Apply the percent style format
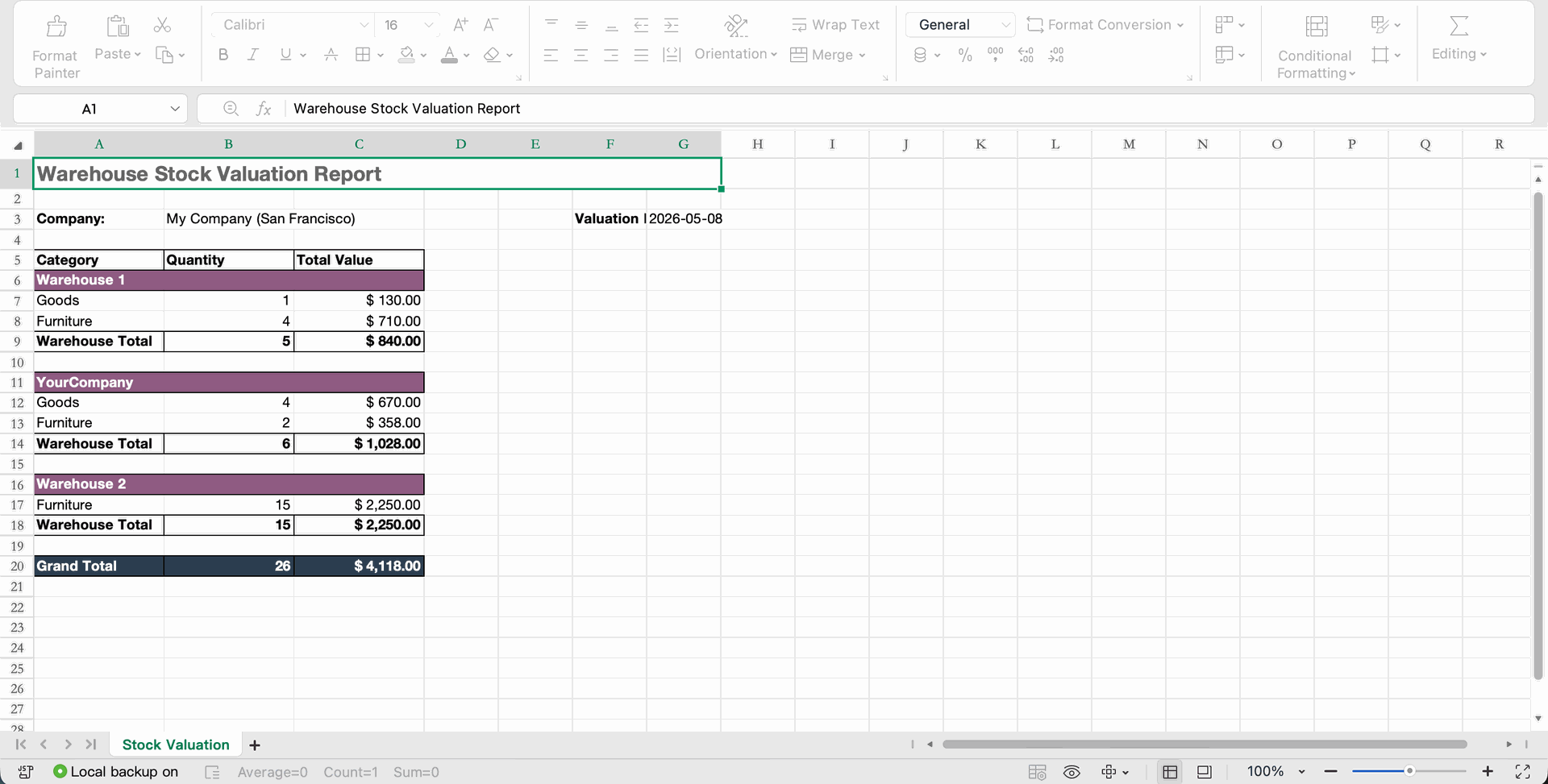This screenshot has height=784, width=1548. 965,55
